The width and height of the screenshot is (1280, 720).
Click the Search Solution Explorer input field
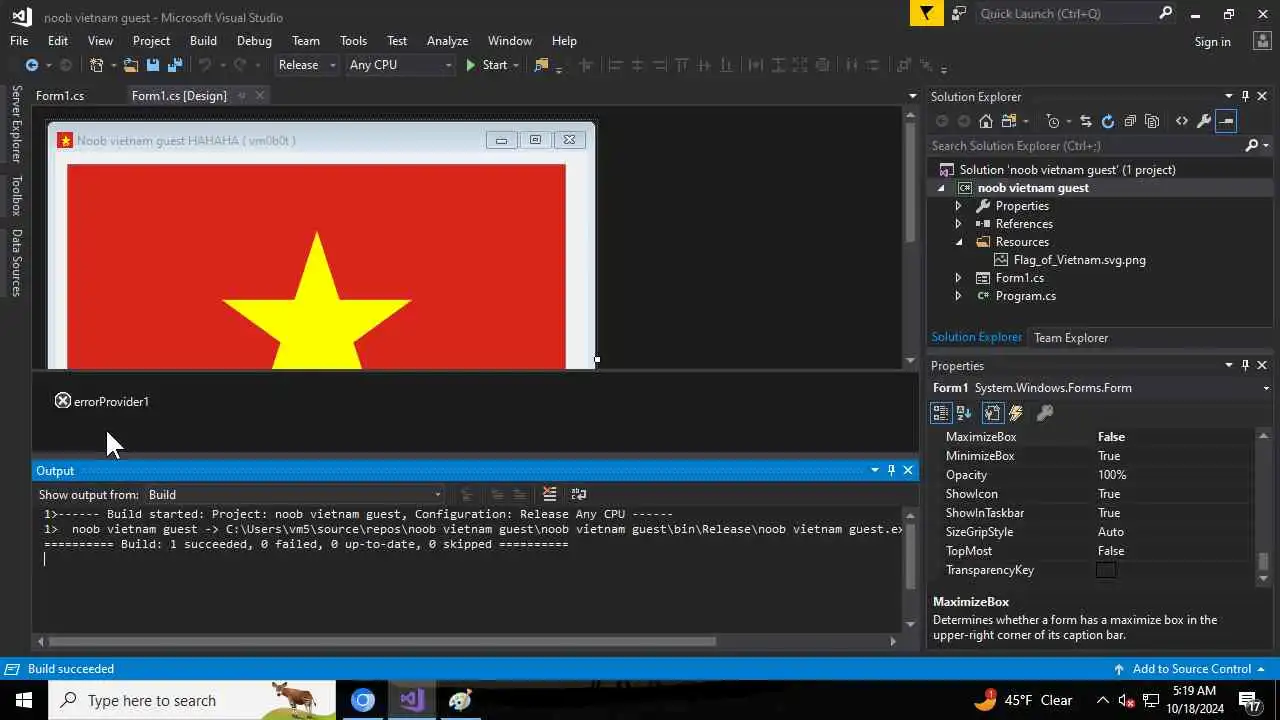tap(1085, 146)
